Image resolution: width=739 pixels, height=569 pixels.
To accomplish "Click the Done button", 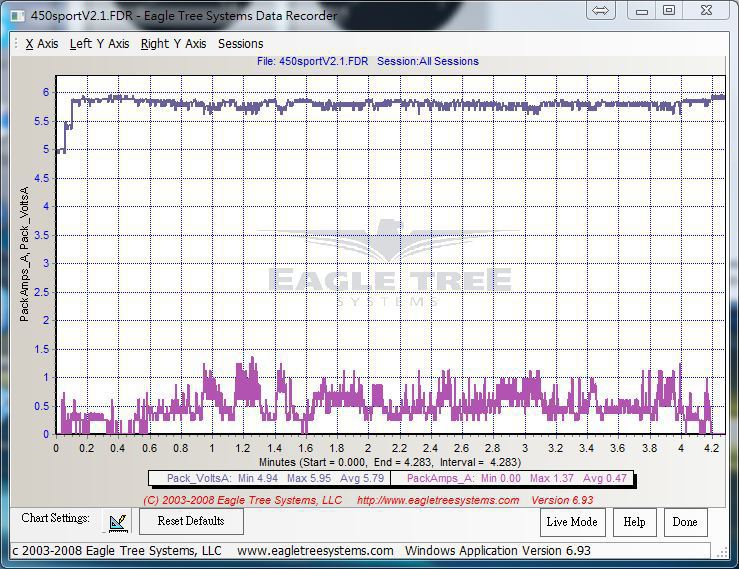I will coord(685,522).
